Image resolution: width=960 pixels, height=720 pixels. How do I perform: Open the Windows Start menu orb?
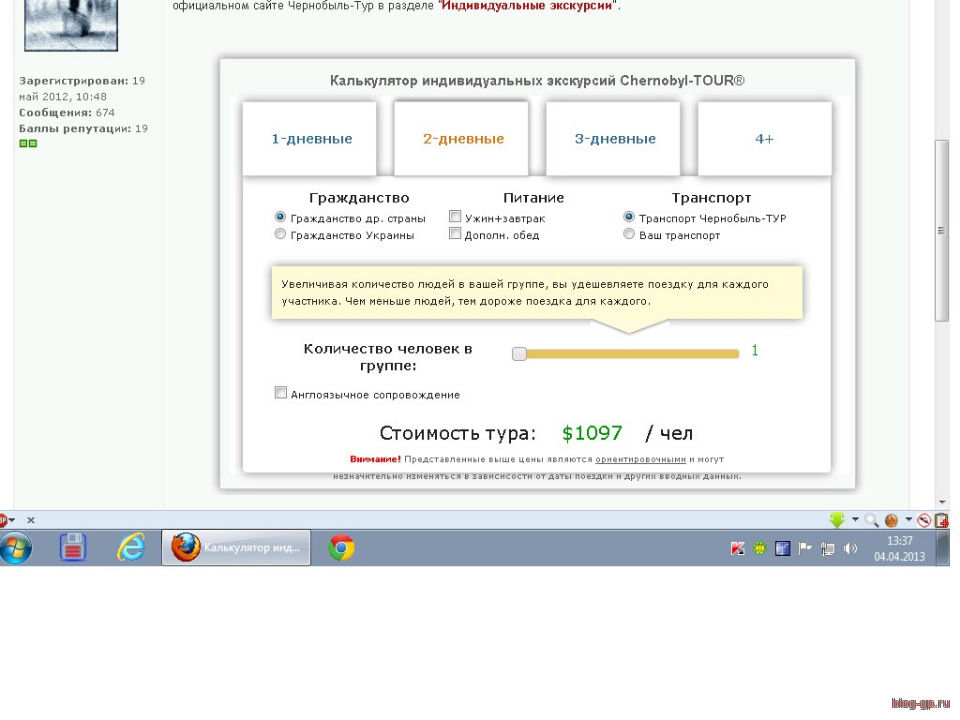[x=15, y=547]
